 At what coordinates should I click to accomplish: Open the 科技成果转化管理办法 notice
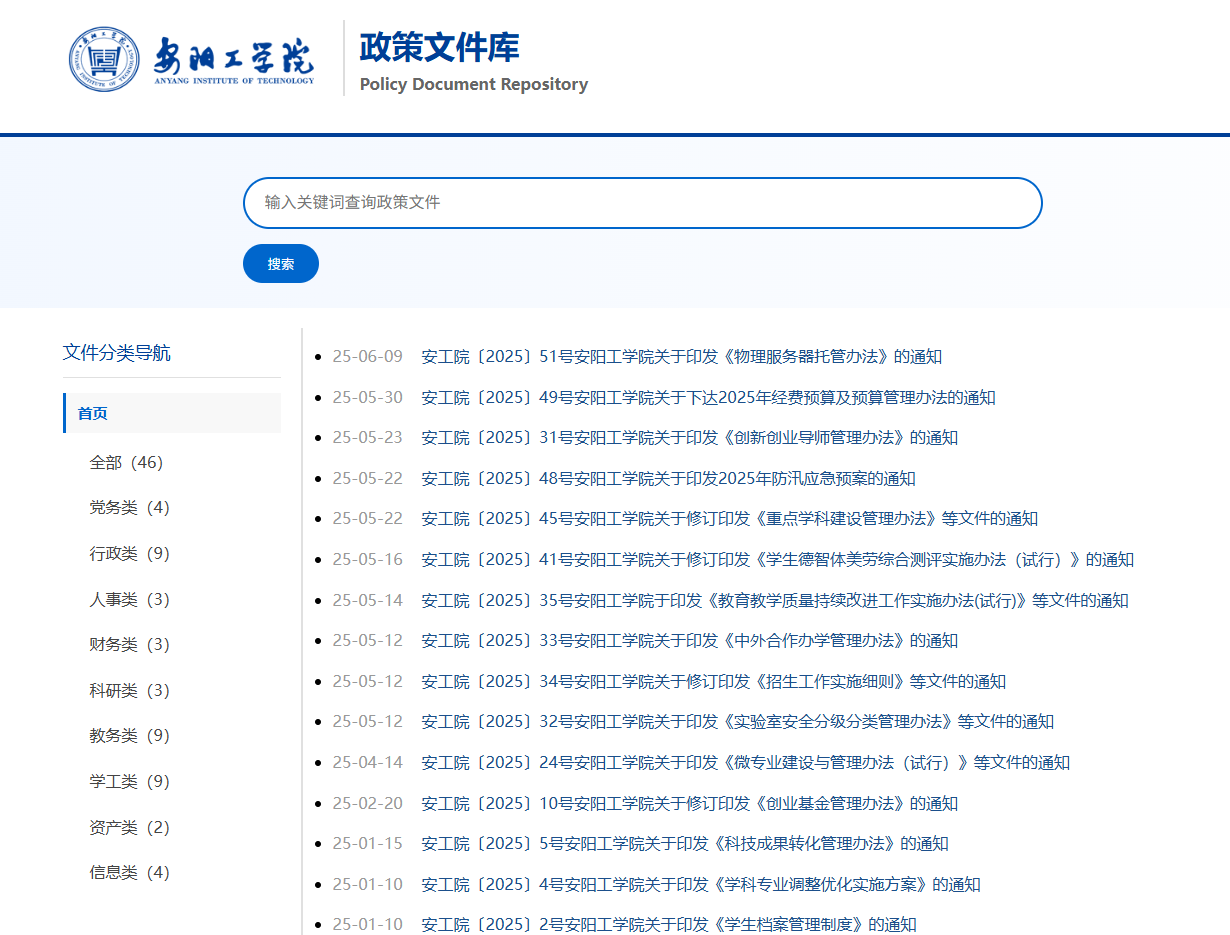(684, 844)
